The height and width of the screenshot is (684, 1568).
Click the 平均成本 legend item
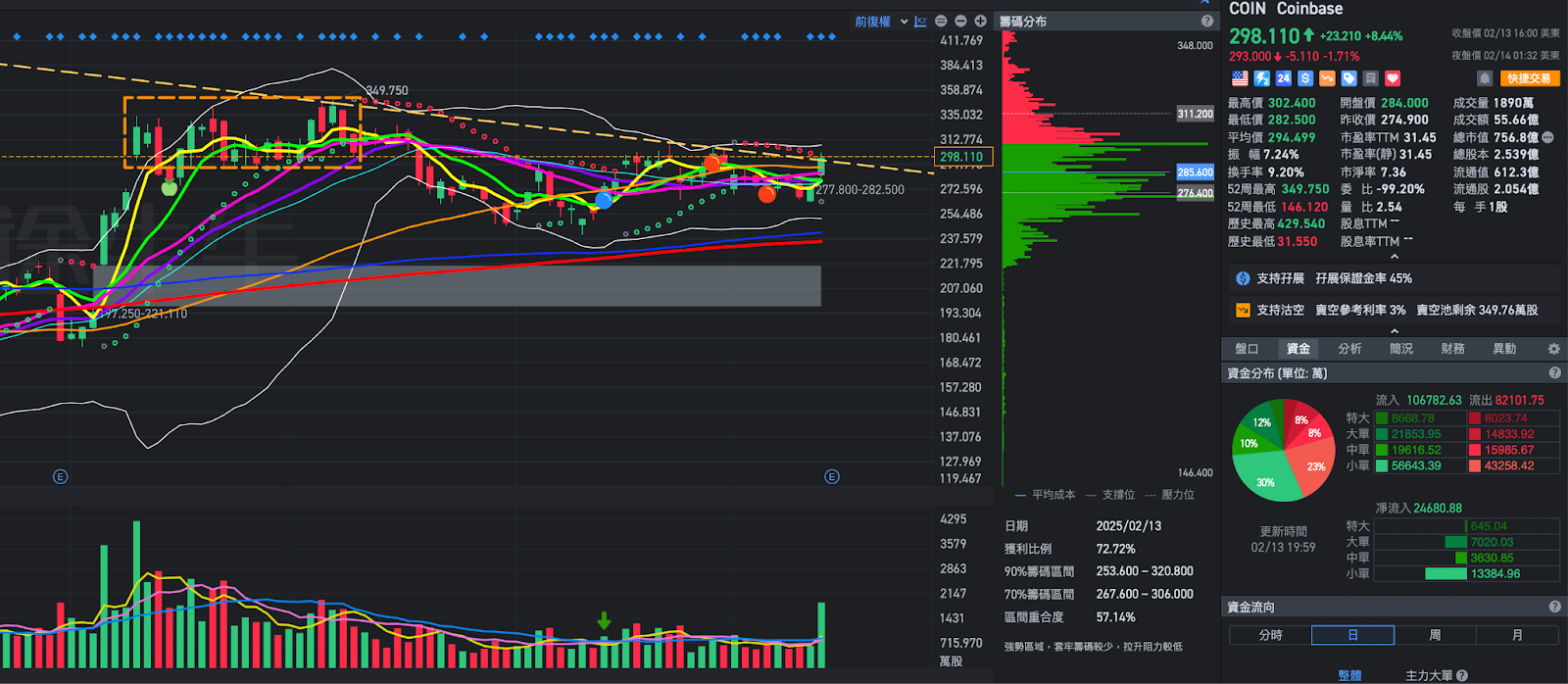(1045, 495)
